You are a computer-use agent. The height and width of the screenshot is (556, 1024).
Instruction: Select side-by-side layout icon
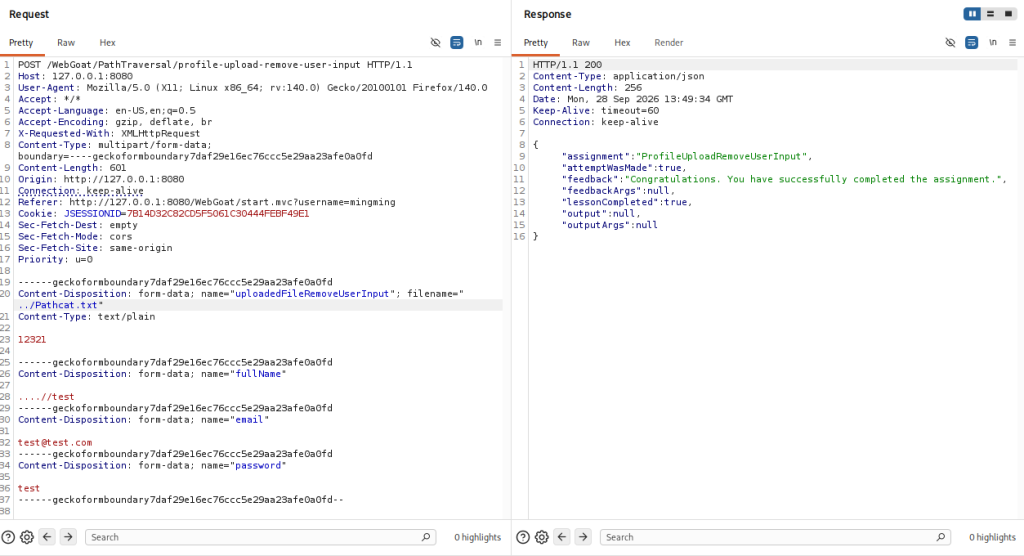[x=972, y=14]
